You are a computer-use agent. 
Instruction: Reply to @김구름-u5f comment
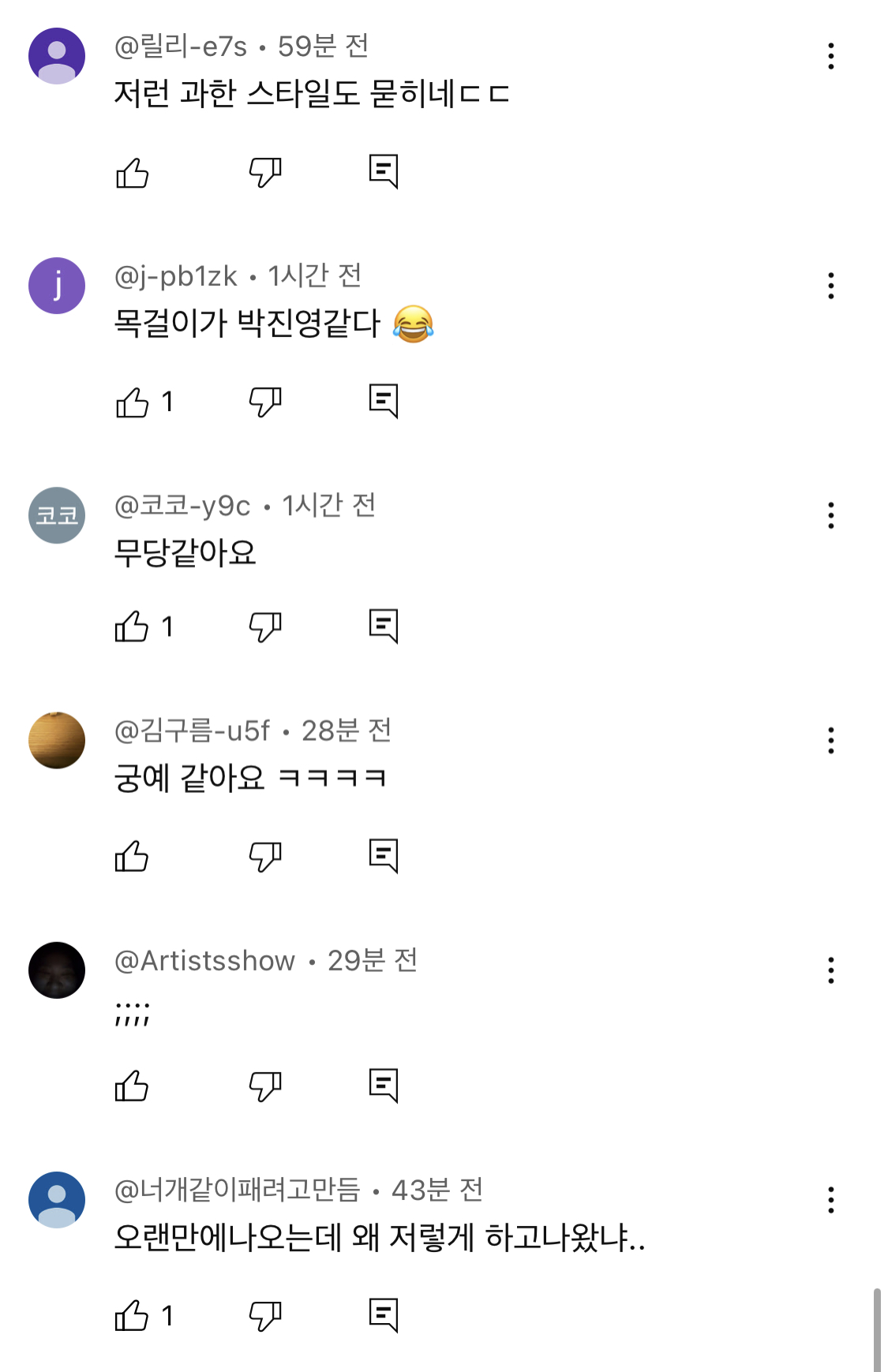[384, 856]
